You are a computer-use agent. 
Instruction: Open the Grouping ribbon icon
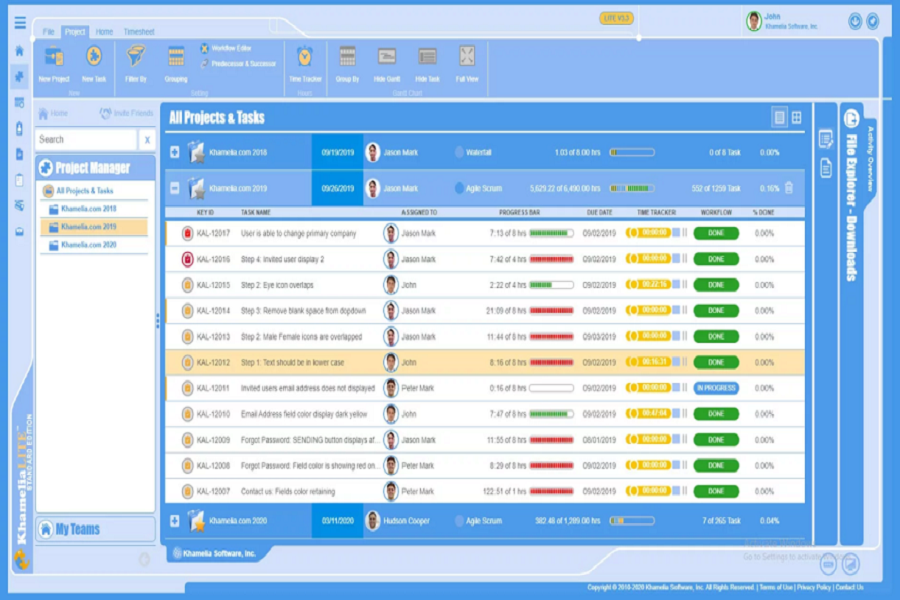pos(176,56)
